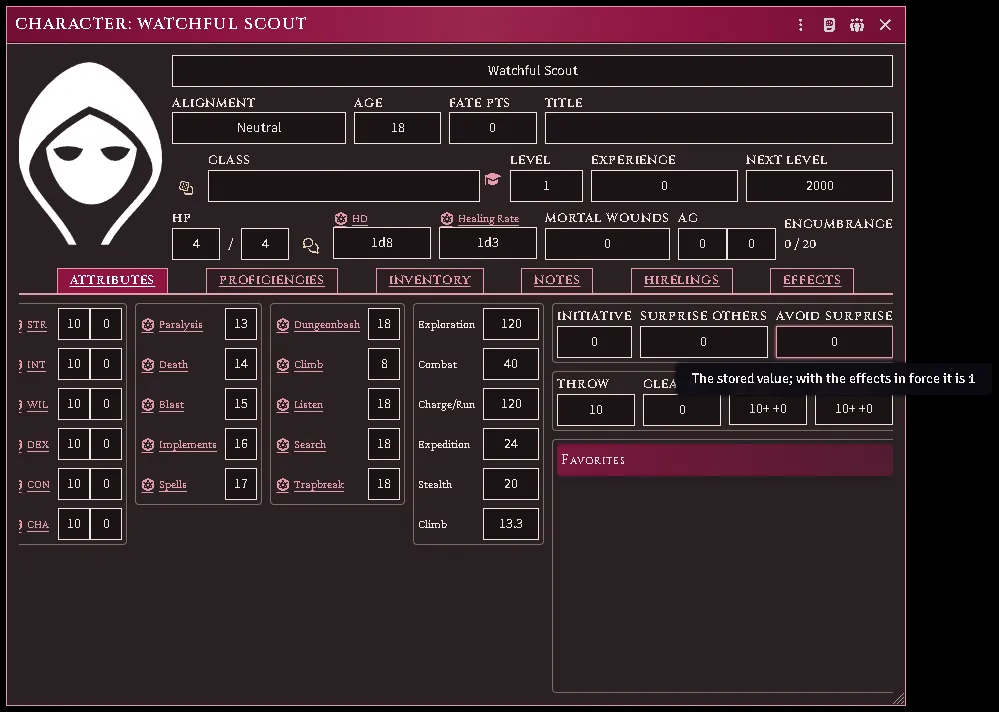
Task: Close the Watchful Scout character sheet
Action: click(885, 25)
